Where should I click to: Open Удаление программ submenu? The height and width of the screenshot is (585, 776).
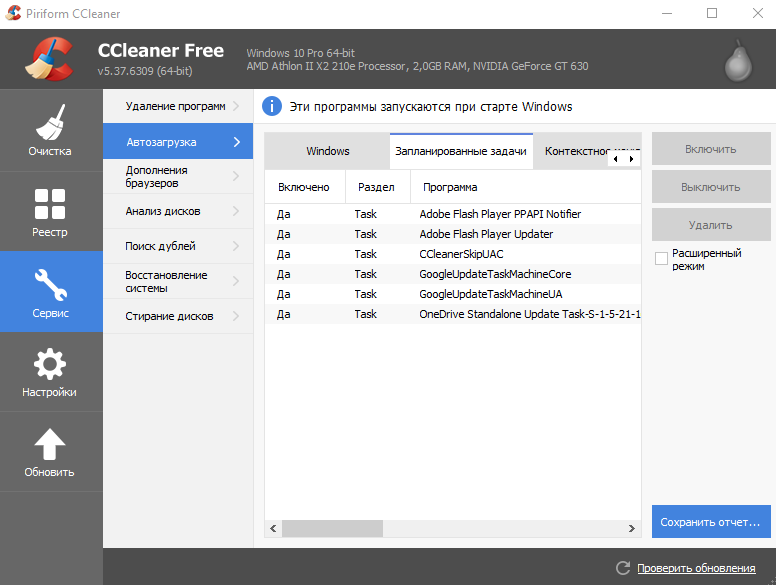point(178,106)
